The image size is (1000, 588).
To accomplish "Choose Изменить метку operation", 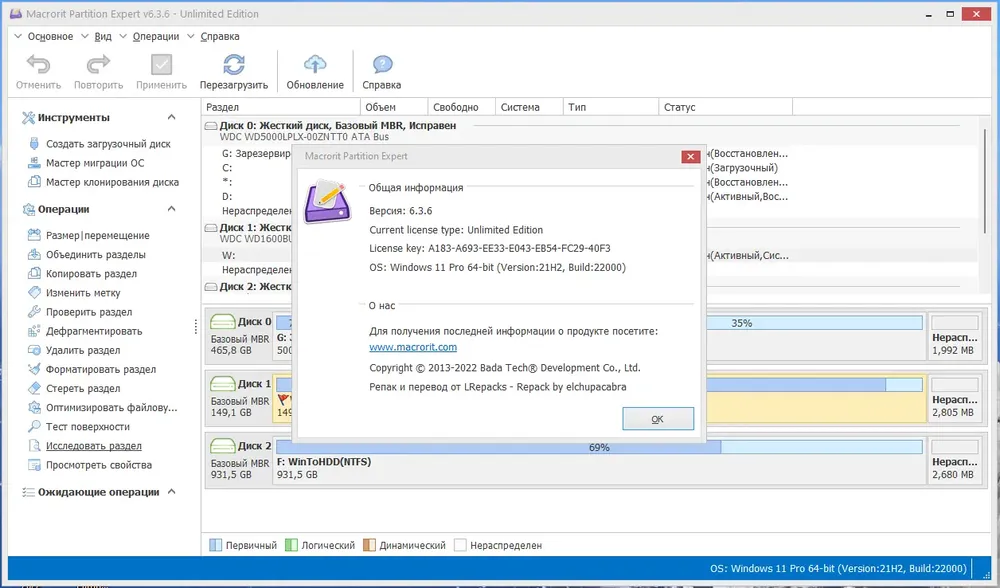I will pyautogui.click(x=82, y=293).
